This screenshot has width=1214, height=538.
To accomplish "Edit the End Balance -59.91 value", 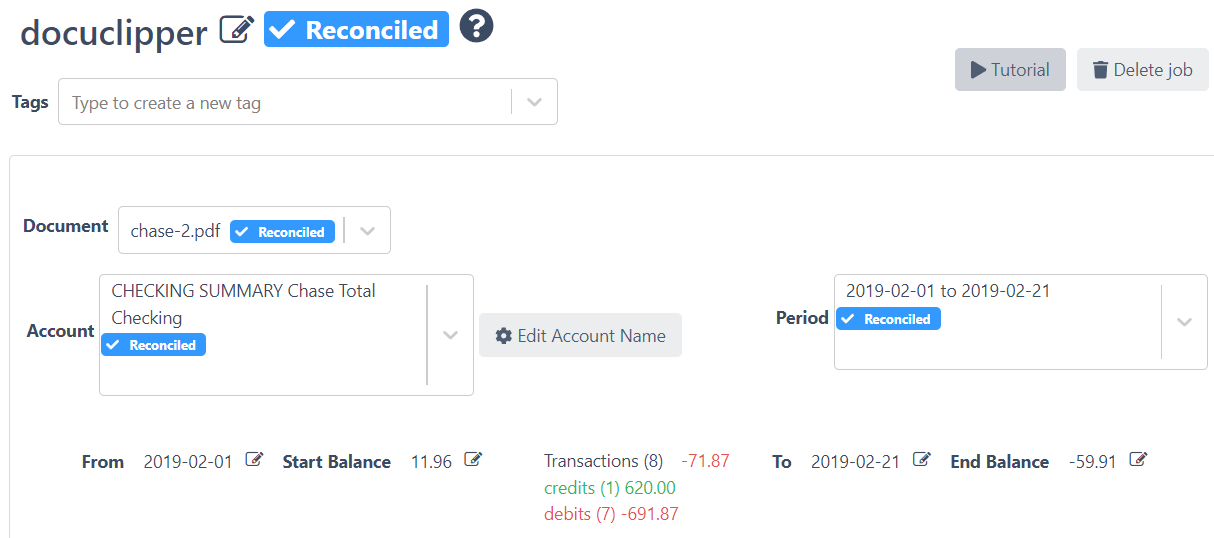I will (x=1138, y=460).
